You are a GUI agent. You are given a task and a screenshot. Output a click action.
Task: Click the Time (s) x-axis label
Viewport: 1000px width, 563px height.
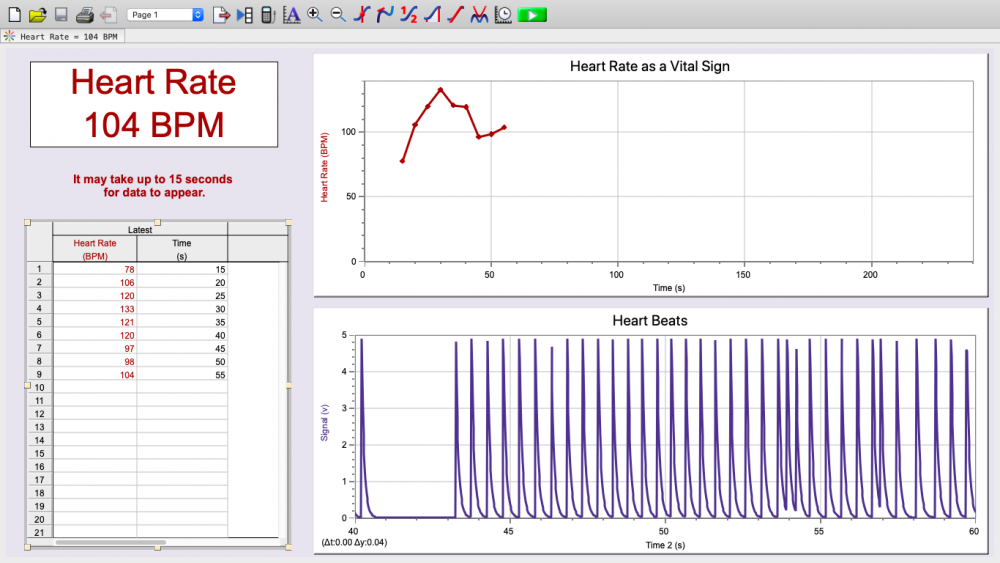tap(668, 288)
